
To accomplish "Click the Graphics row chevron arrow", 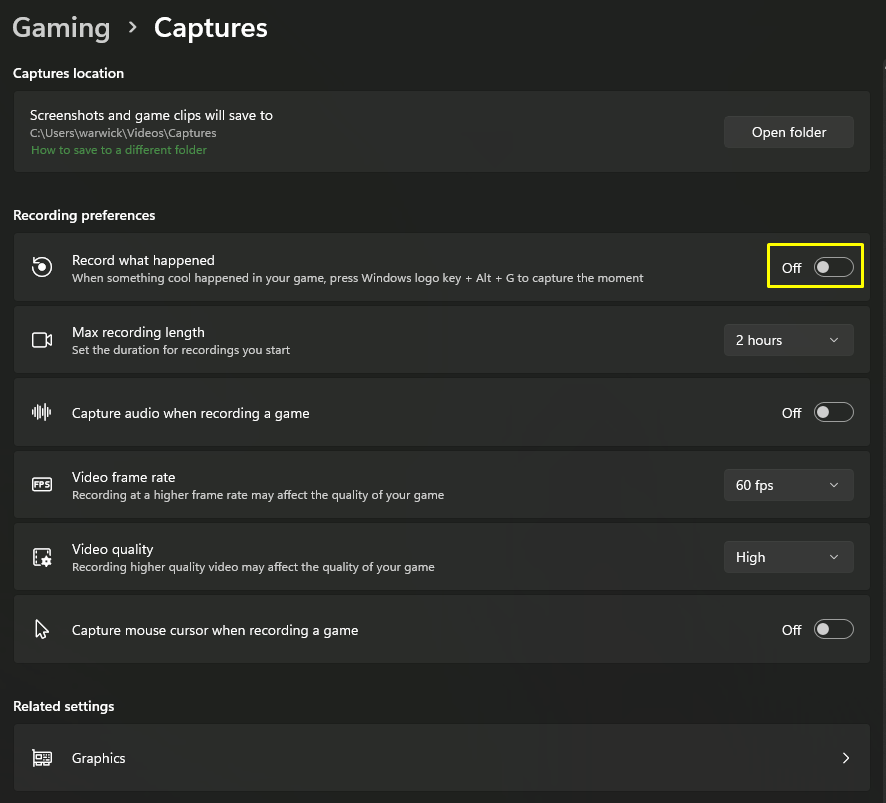I will pyautogui.click(x=846, y=758).
